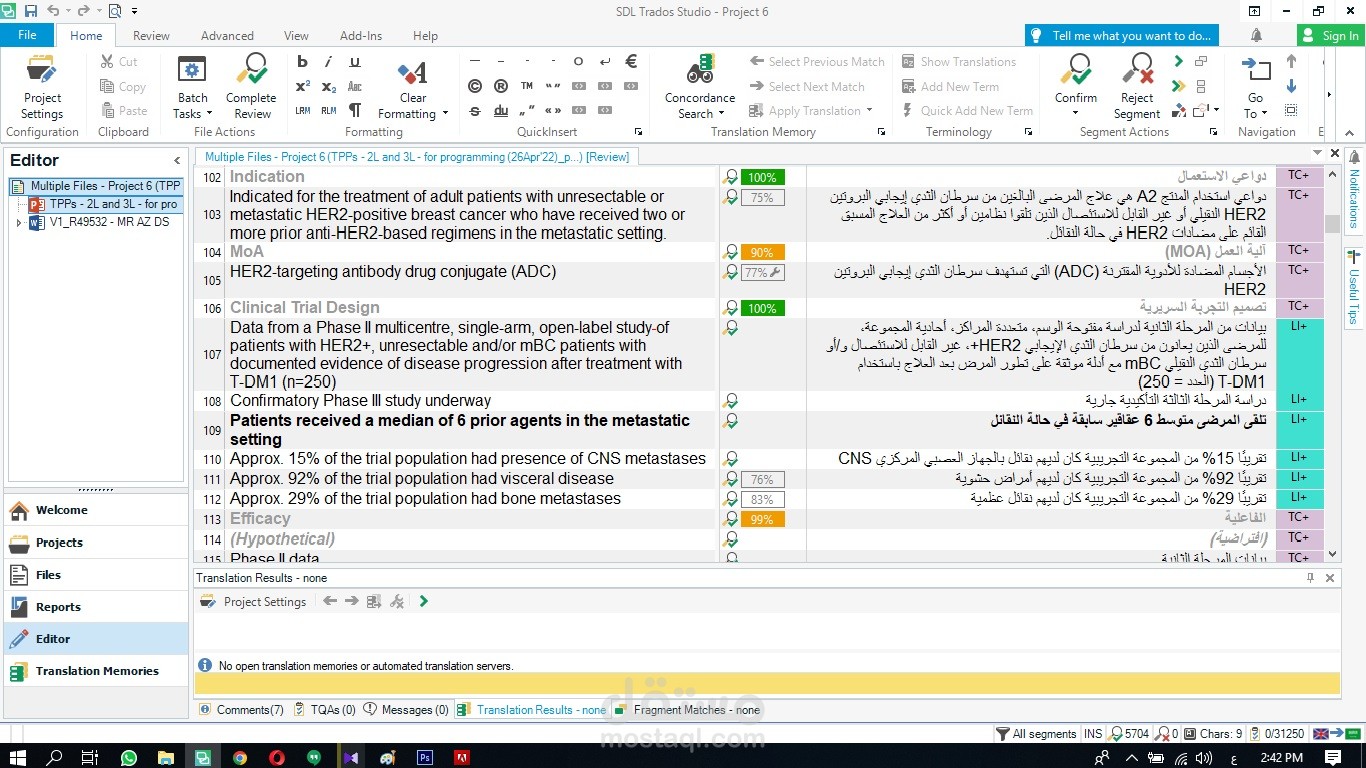The height and width of the screenshot is (768, 1366).
Task: Click the editor vertical scrollbar thumb
Action: click(x=1332, y=224)
